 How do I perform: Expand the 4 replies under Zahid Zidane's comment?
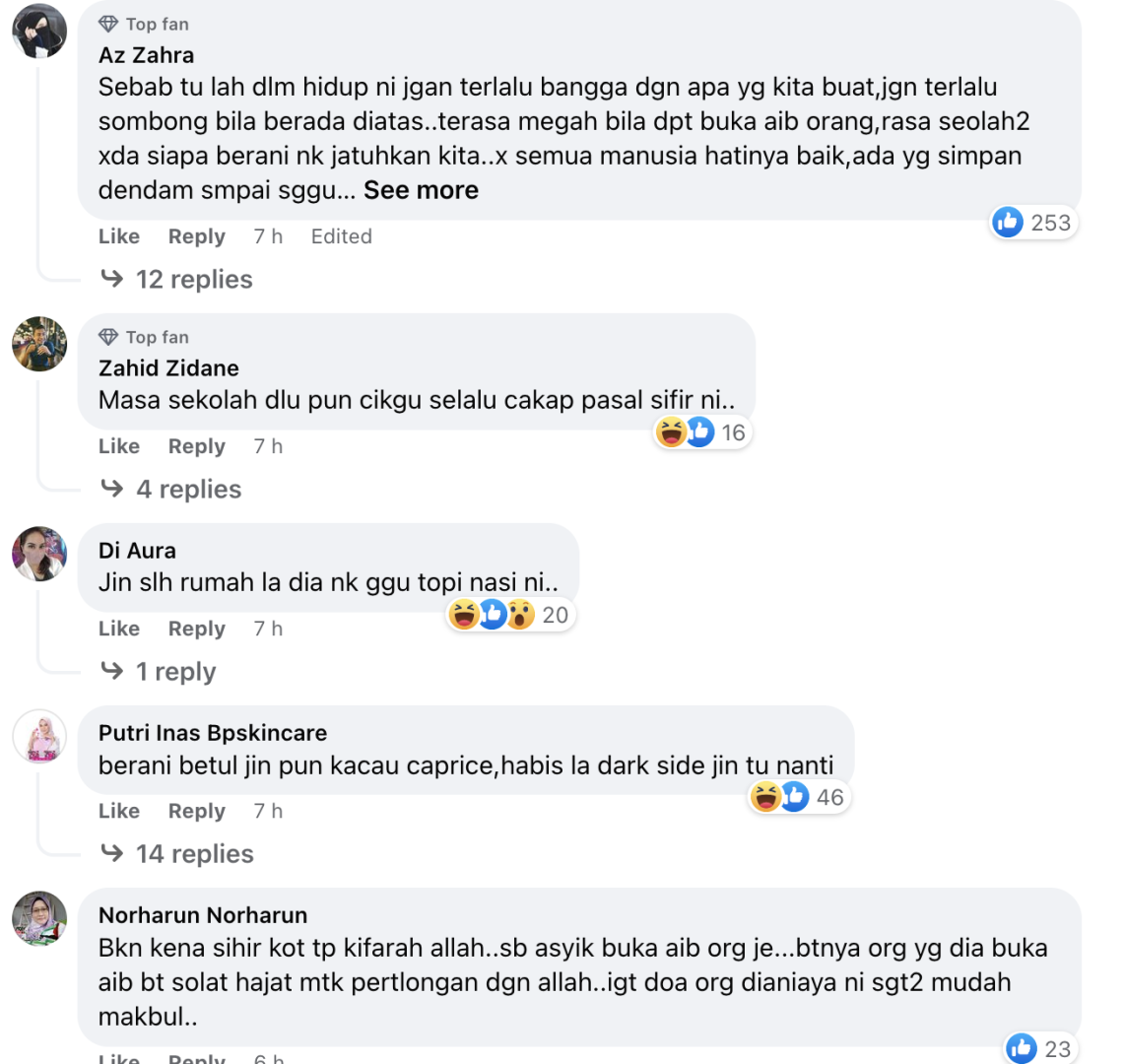(x=188, y=489)
